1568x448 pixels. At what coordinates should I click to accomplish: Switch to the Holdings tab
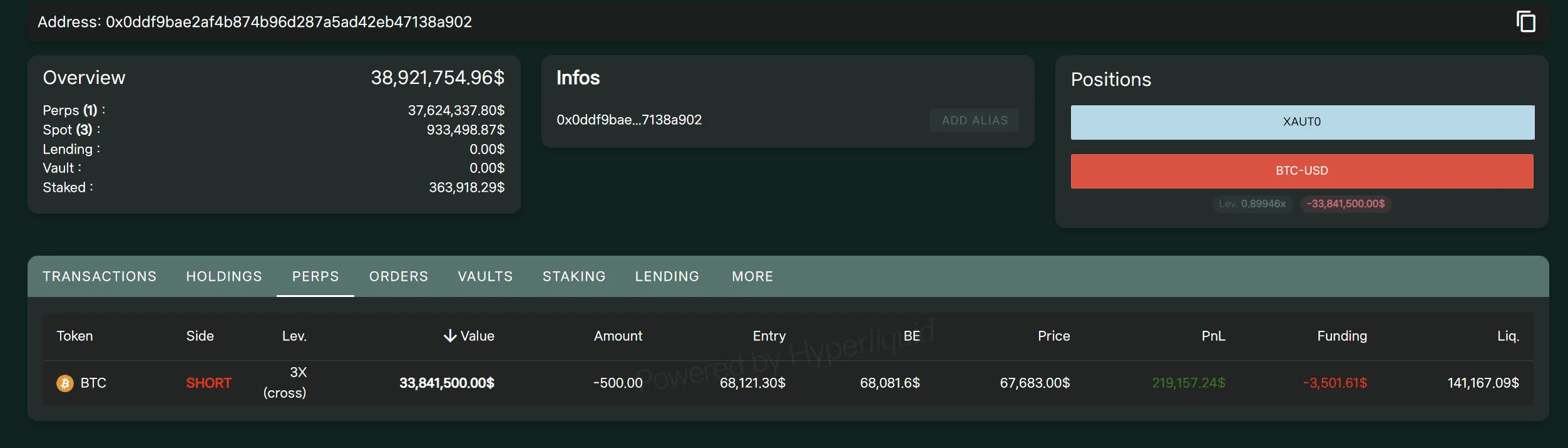pyautogui.click(x=224, y=276)
